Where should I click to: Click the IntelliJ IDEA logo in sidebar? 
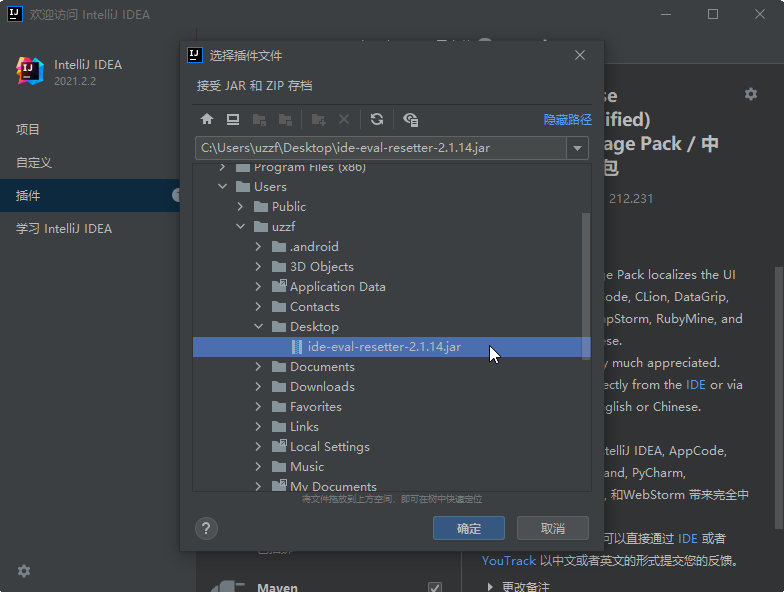coord(30,70)
